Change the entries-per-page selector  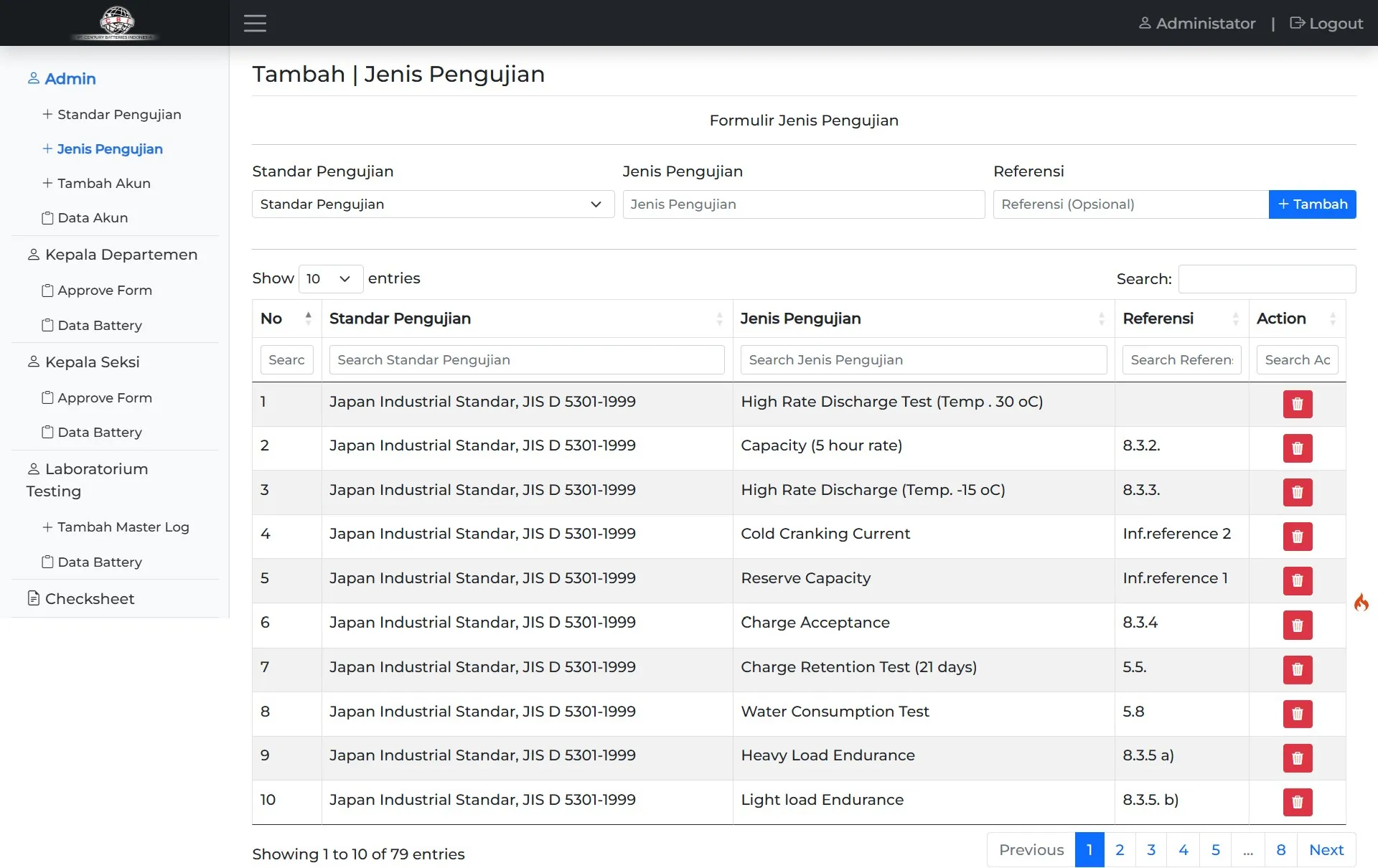[x=330, y=278]
